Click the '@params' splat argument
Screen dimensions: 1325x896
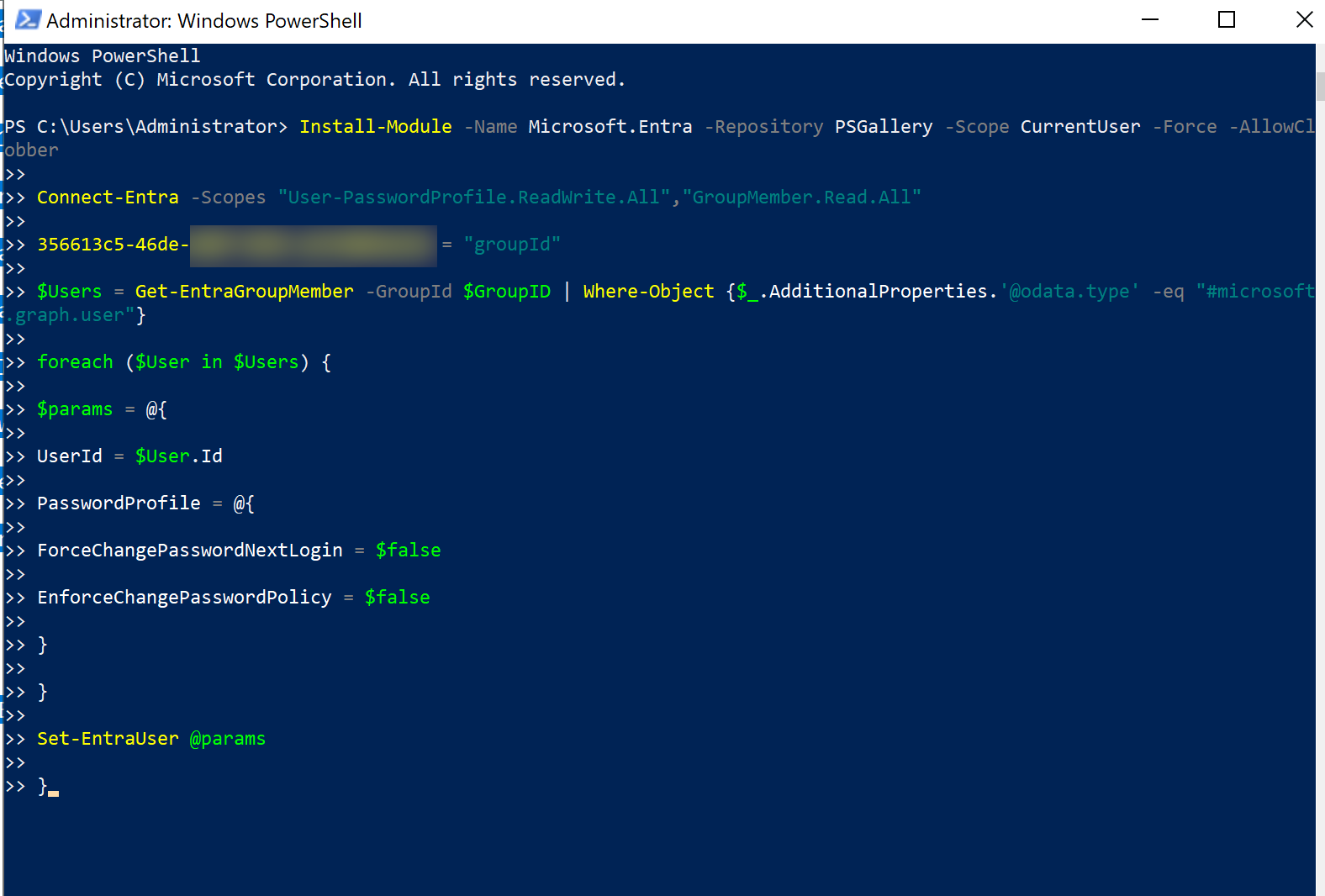(227, 739)
